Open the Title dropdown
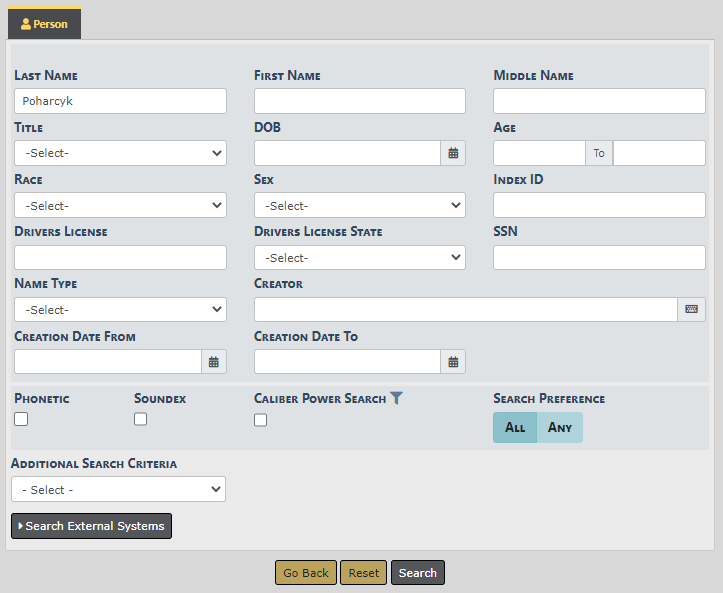Image resolution: width=723 pixels, height=593 pixels. click(120, 153)
